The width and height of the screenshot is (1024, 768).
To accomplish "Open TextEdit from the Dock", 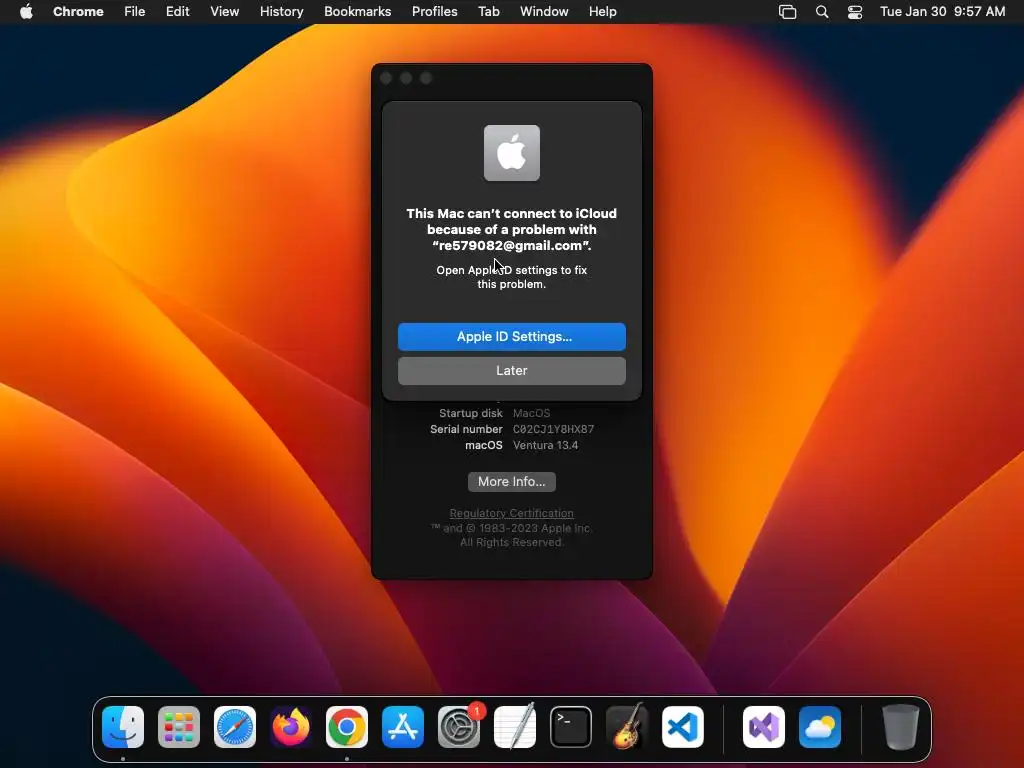I will click(x=515, y=727).
